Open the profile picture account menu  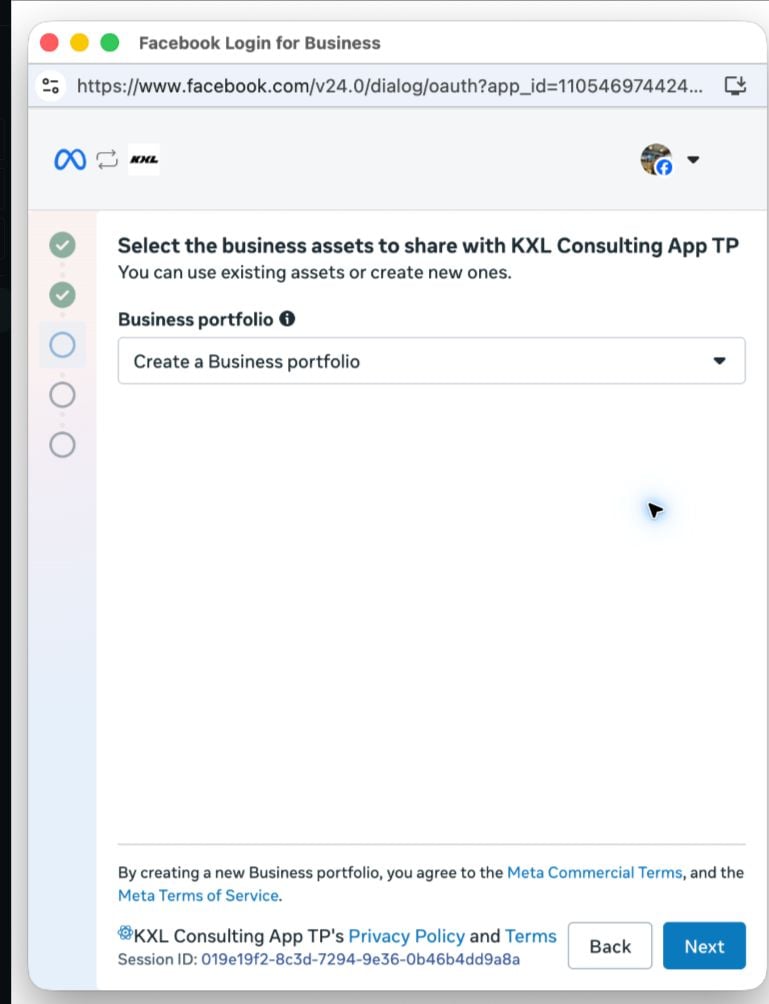[656, 159]
